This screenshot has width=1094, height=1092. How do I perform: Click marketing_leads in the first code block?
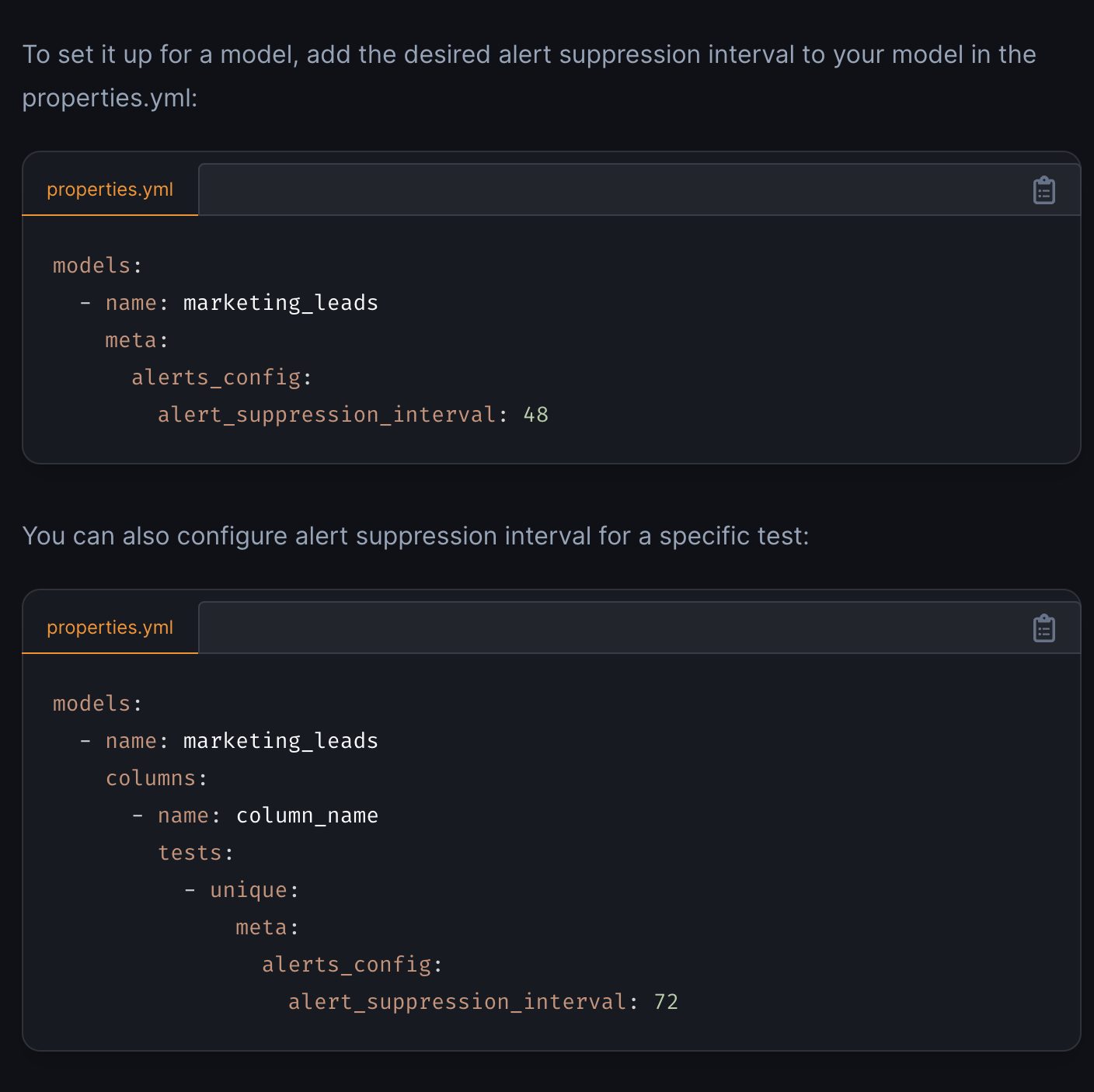click(280, 303)
